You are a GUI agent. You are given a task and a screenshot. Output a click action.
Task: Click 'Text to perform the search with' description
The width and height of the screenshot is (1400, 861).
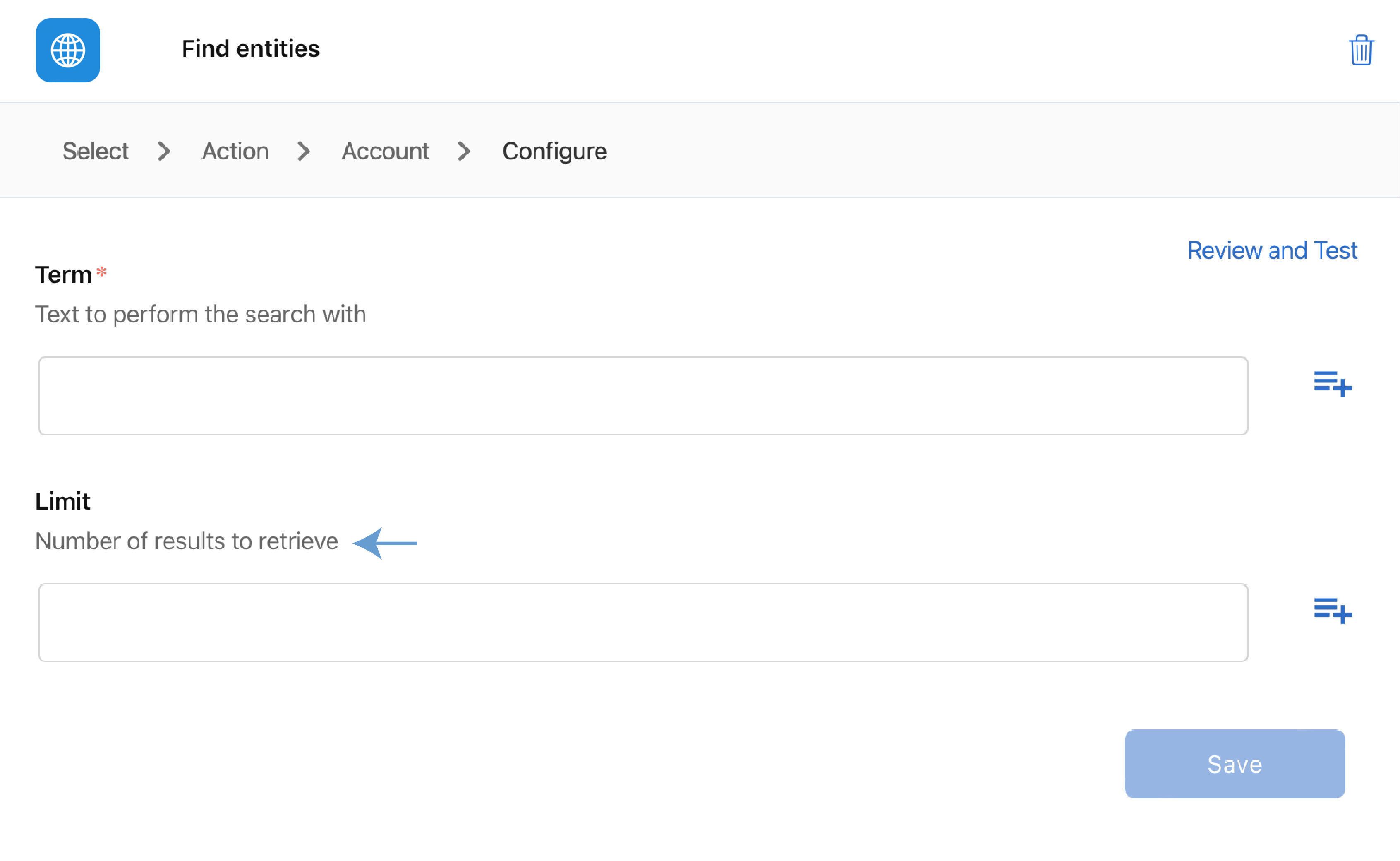(x=200, y=314)
